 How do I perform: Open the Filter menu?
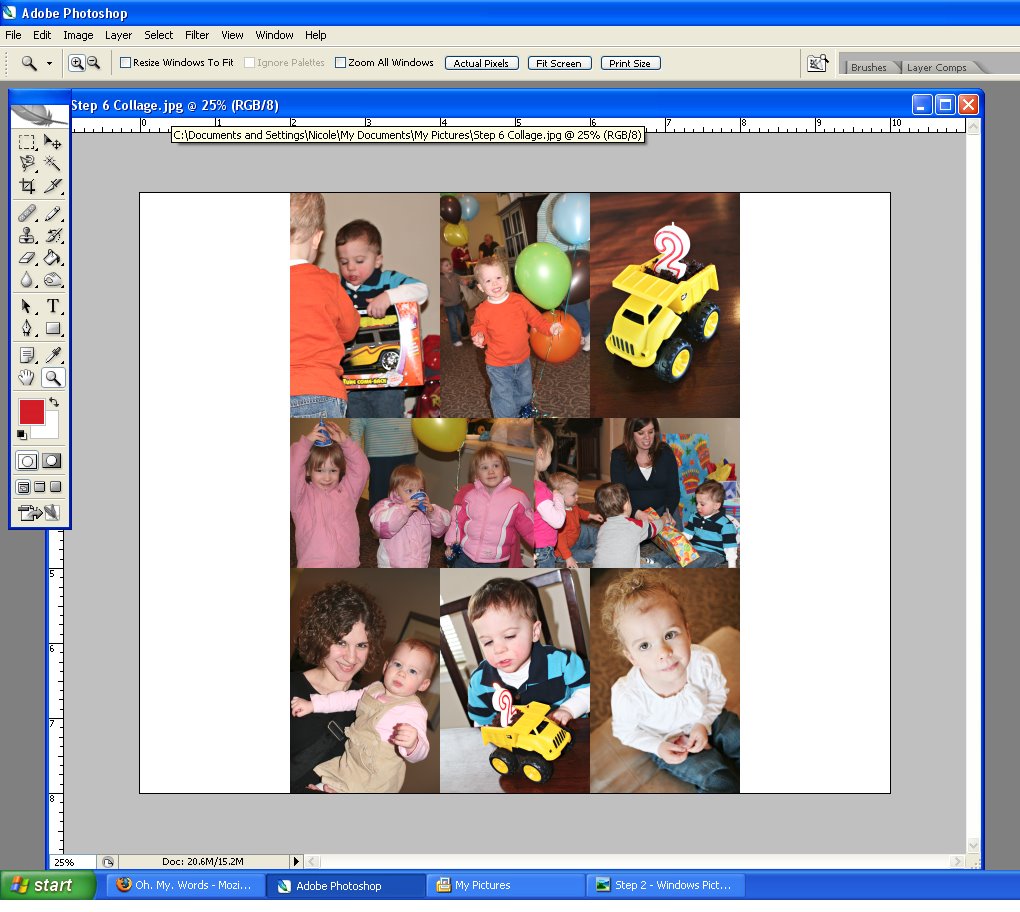tap(197, 35)
